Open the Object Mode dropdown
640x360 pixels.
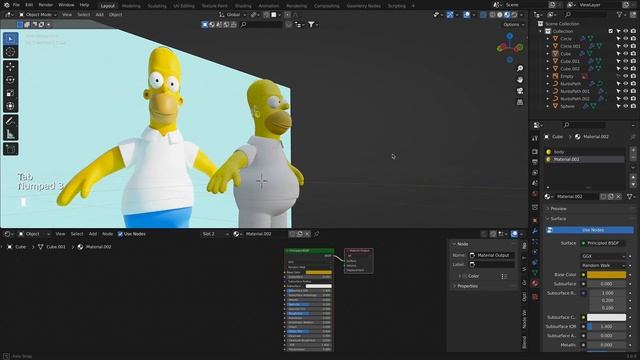(38, 15)
